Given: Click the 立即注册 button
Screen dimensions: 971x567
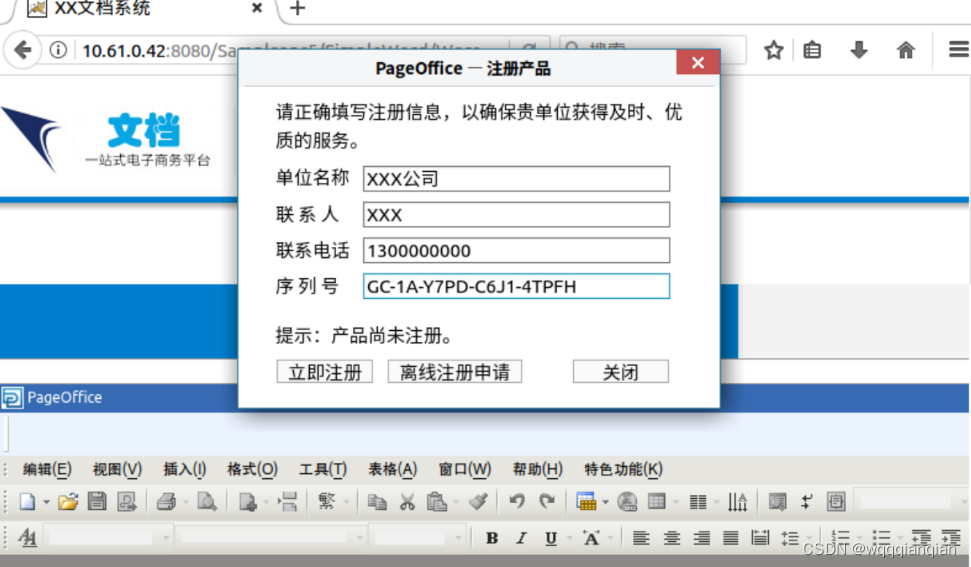Looking at the screenshot, I should pyautogui.click(x=324, y=372).
